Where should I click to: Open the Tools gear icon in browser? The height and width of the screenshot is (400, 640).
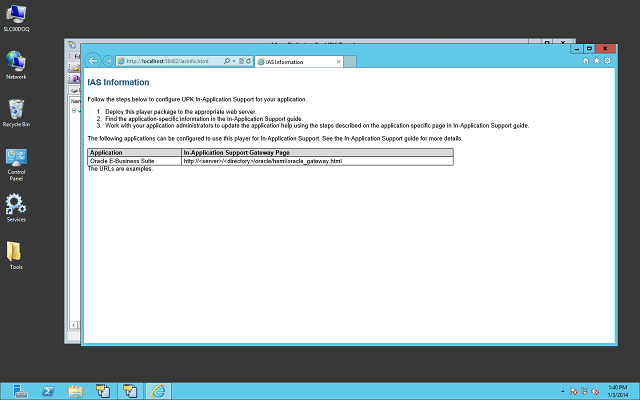(x=608, y=61)
